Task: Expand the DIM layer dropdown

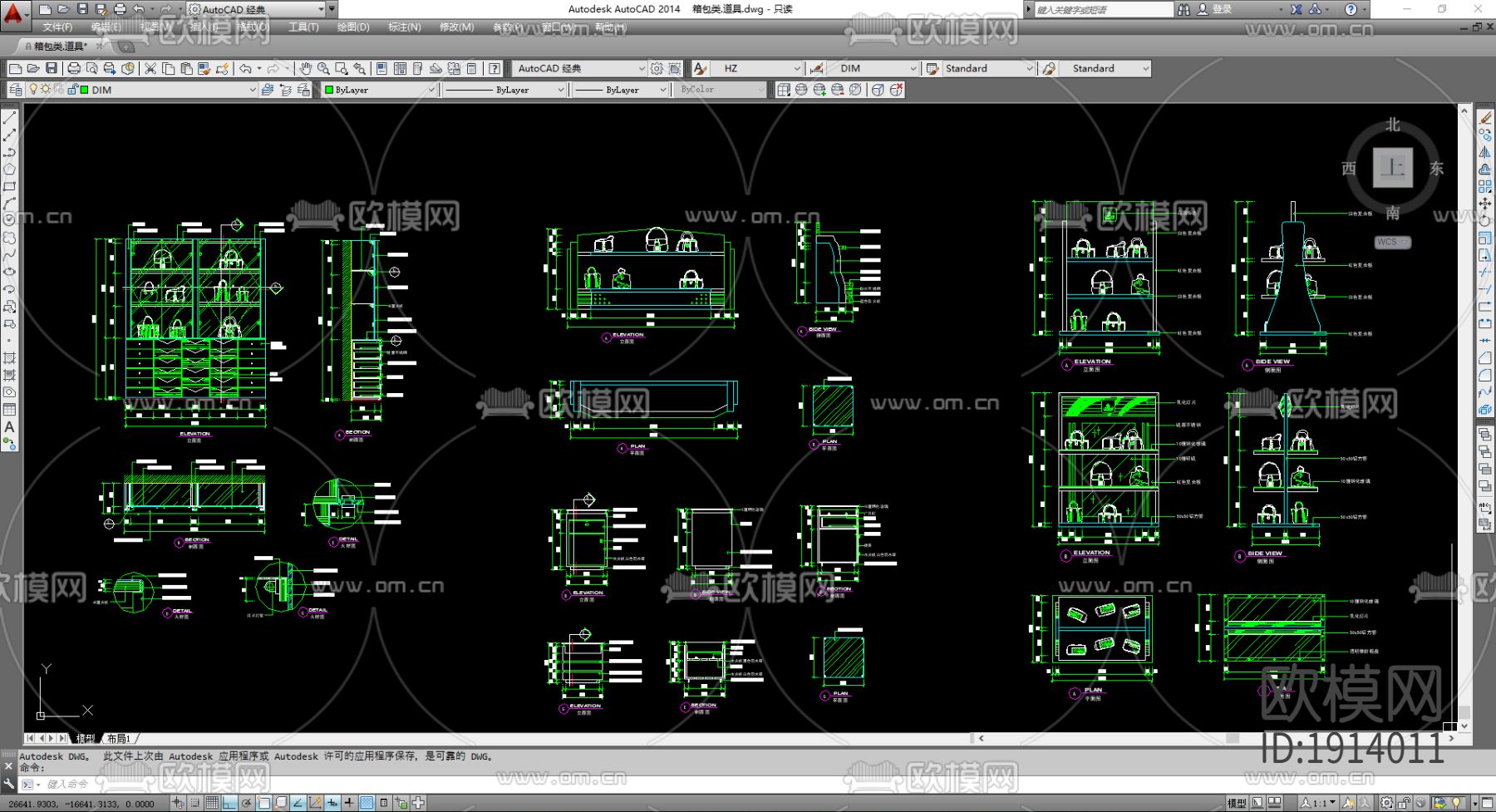Action: point(252,90)
